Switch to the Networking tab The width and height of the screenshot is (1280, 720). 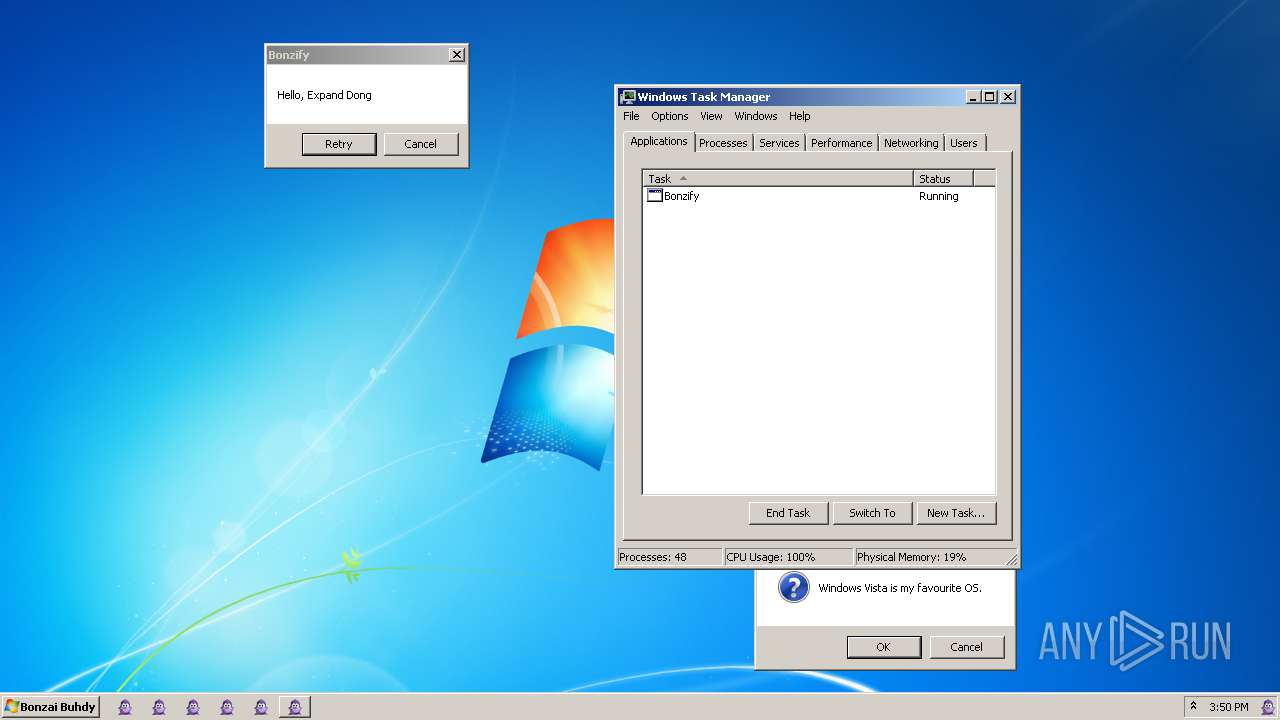(x=911, y=143)
